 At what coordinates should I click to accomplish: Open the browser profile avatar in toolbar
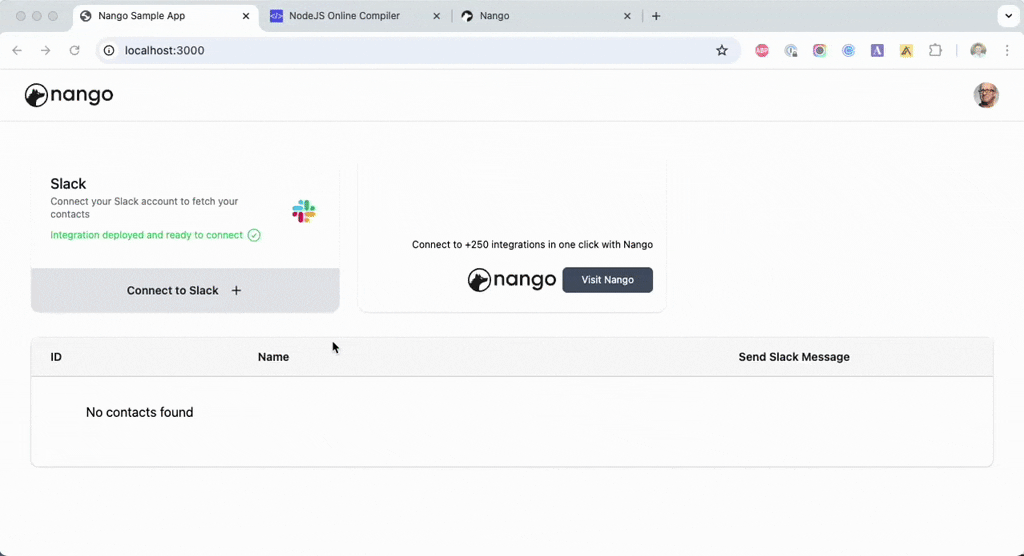tap(978, 50)
